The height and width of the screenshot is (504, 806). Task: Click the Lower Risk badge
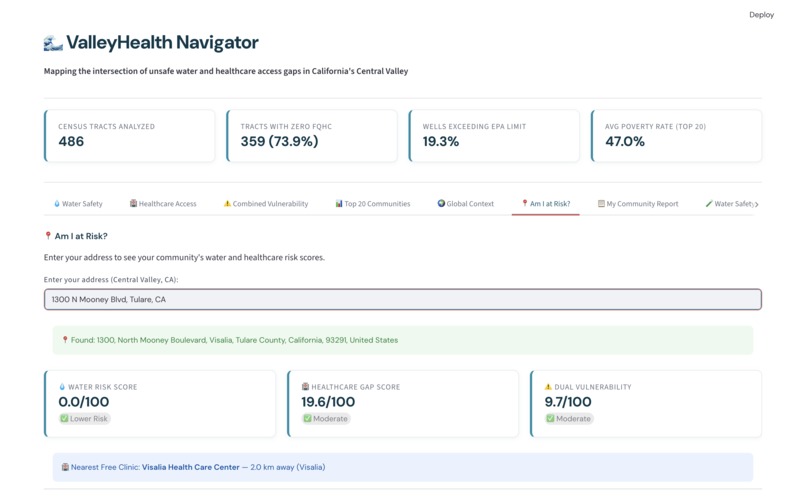(x=84, y=419)
